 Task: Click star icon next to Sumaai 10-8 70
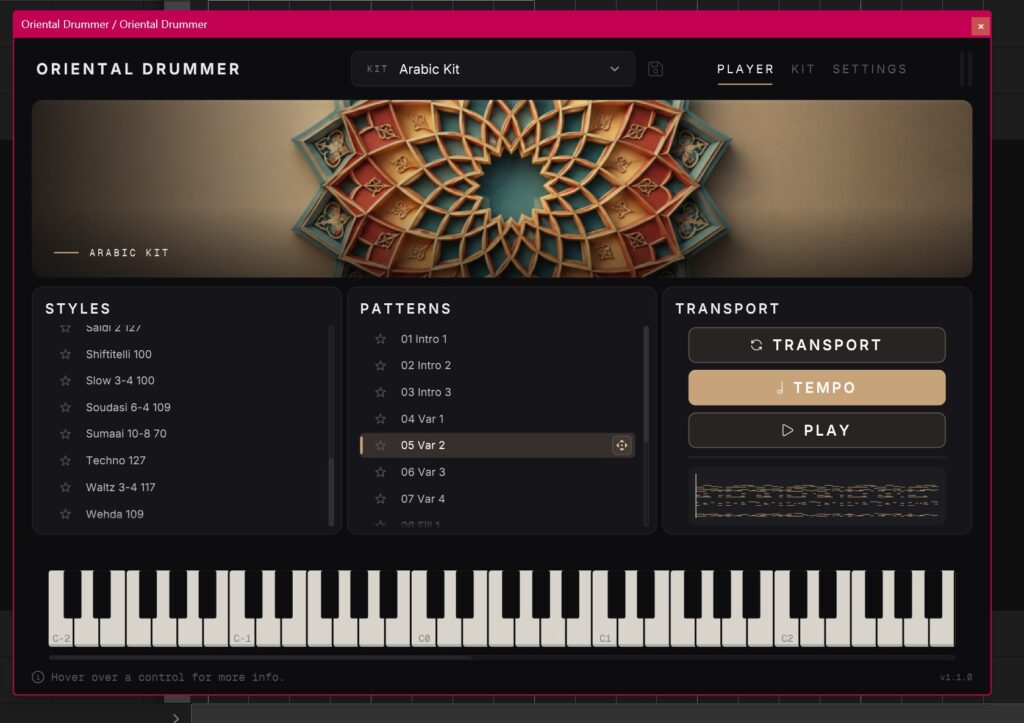pyautogui.click(x=65, y=434)
